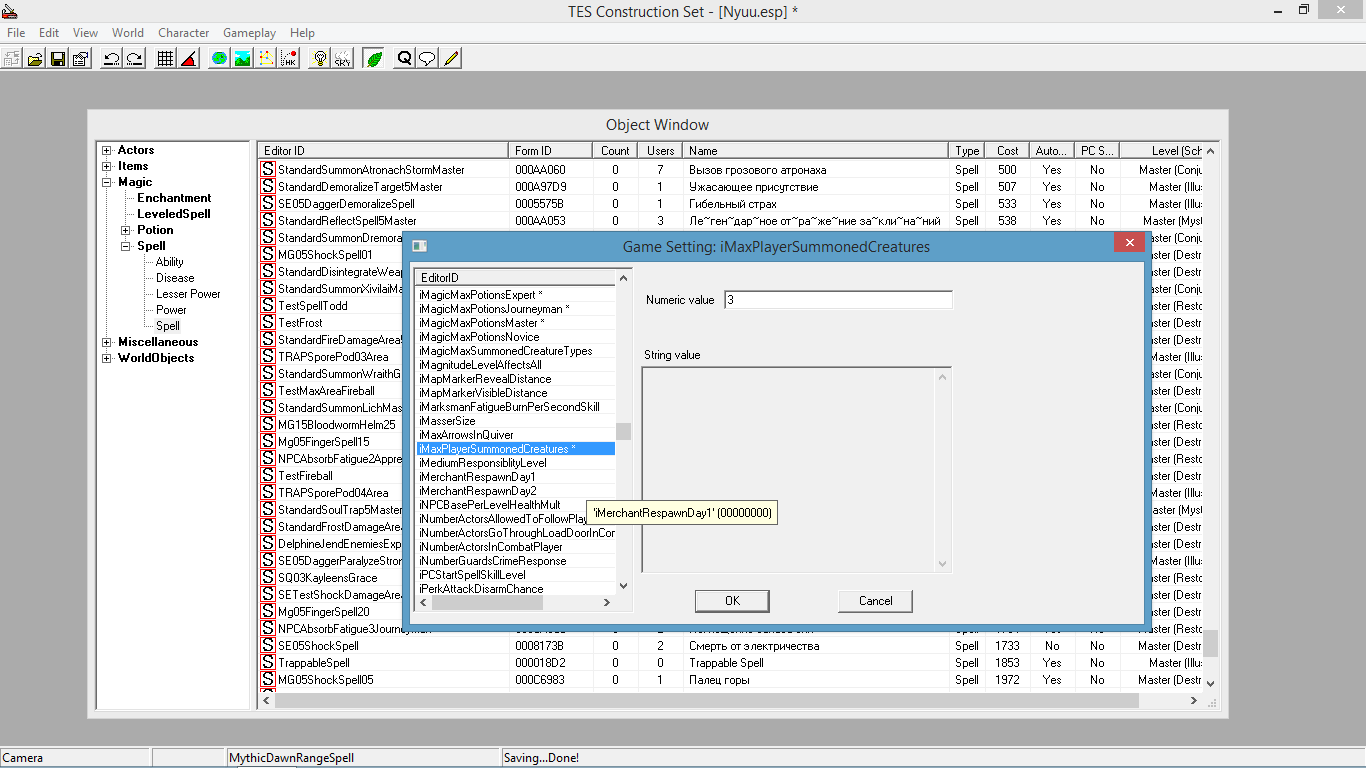The height and width of the screenshot is (768, 1366).
Task: Click the floppy disk Save icon
Action: [x=58, y=58]
